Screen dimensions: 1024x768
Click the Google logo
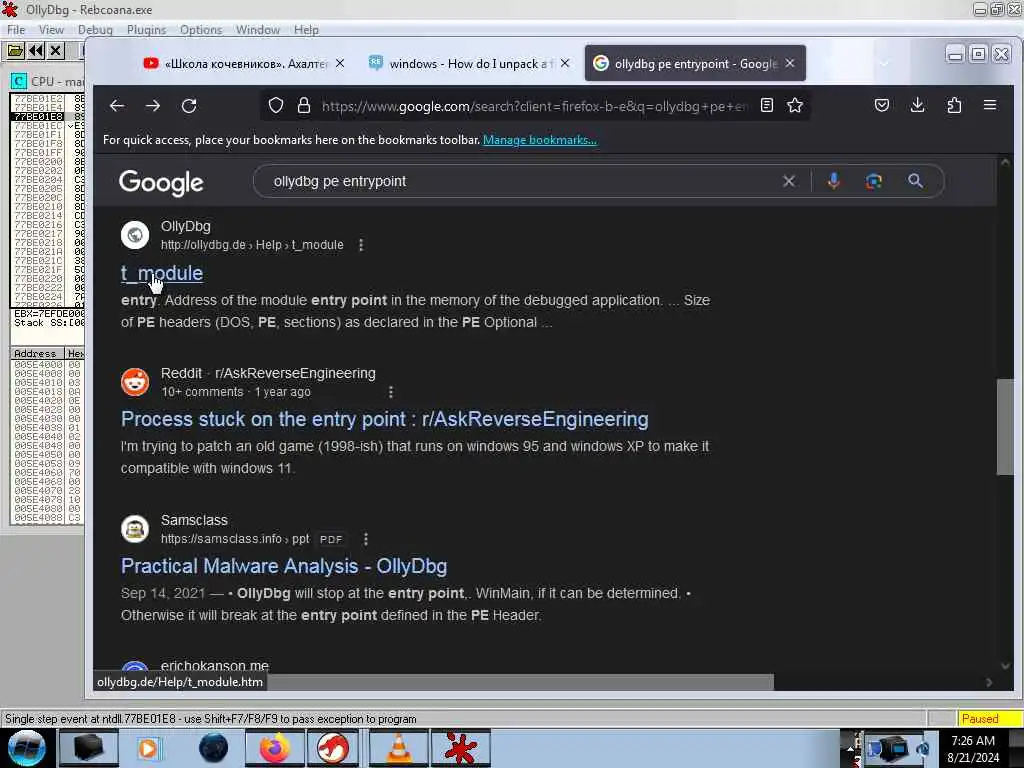pos(161,183)
